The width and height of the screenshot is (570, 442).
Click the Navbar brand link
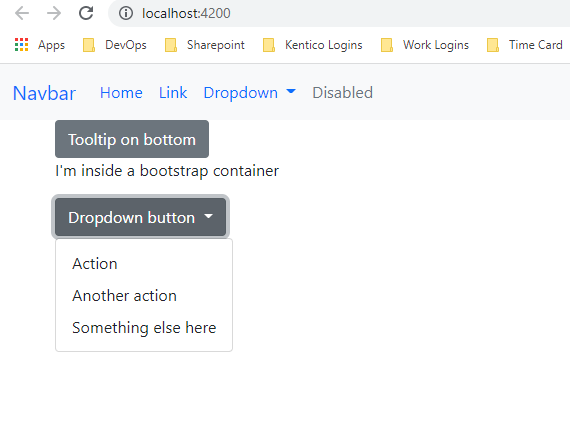click(44, 93)
